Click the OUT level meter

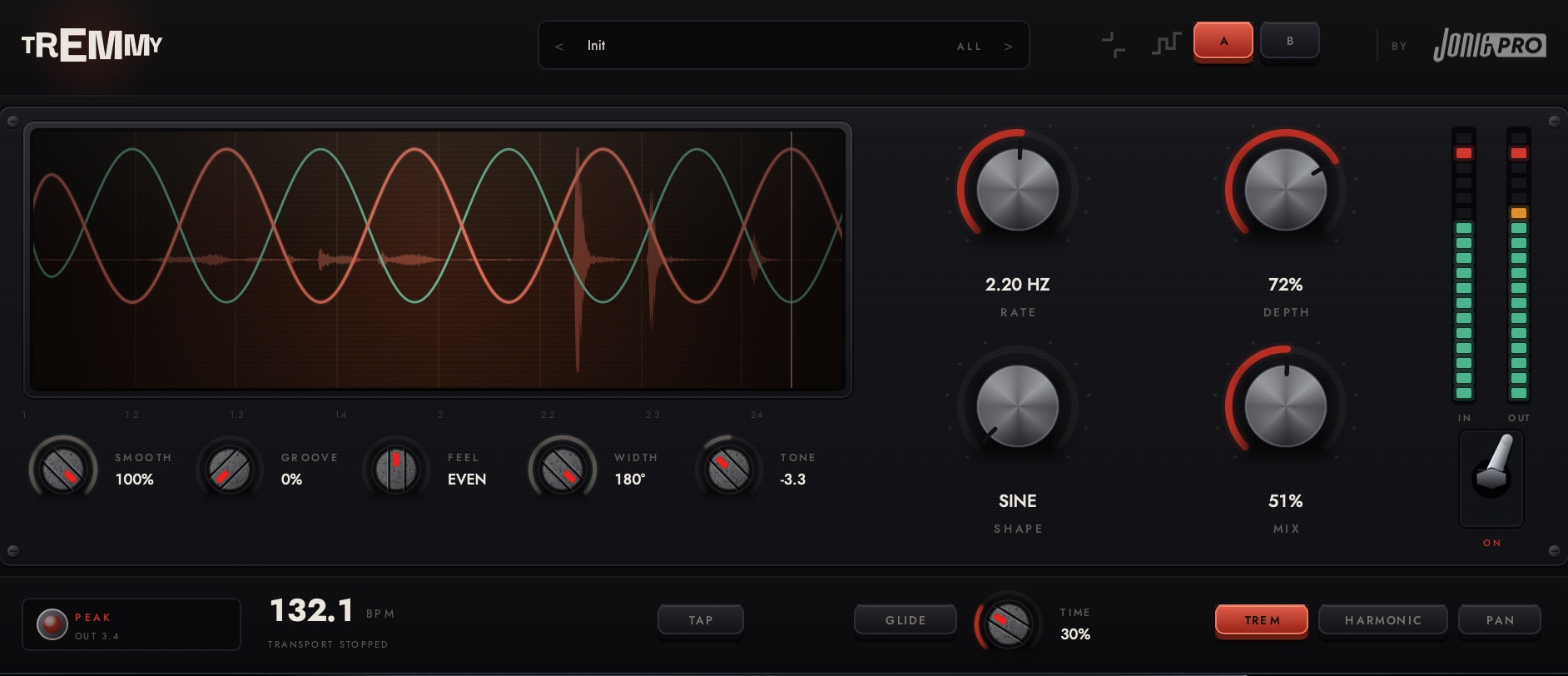(1519, 265)
